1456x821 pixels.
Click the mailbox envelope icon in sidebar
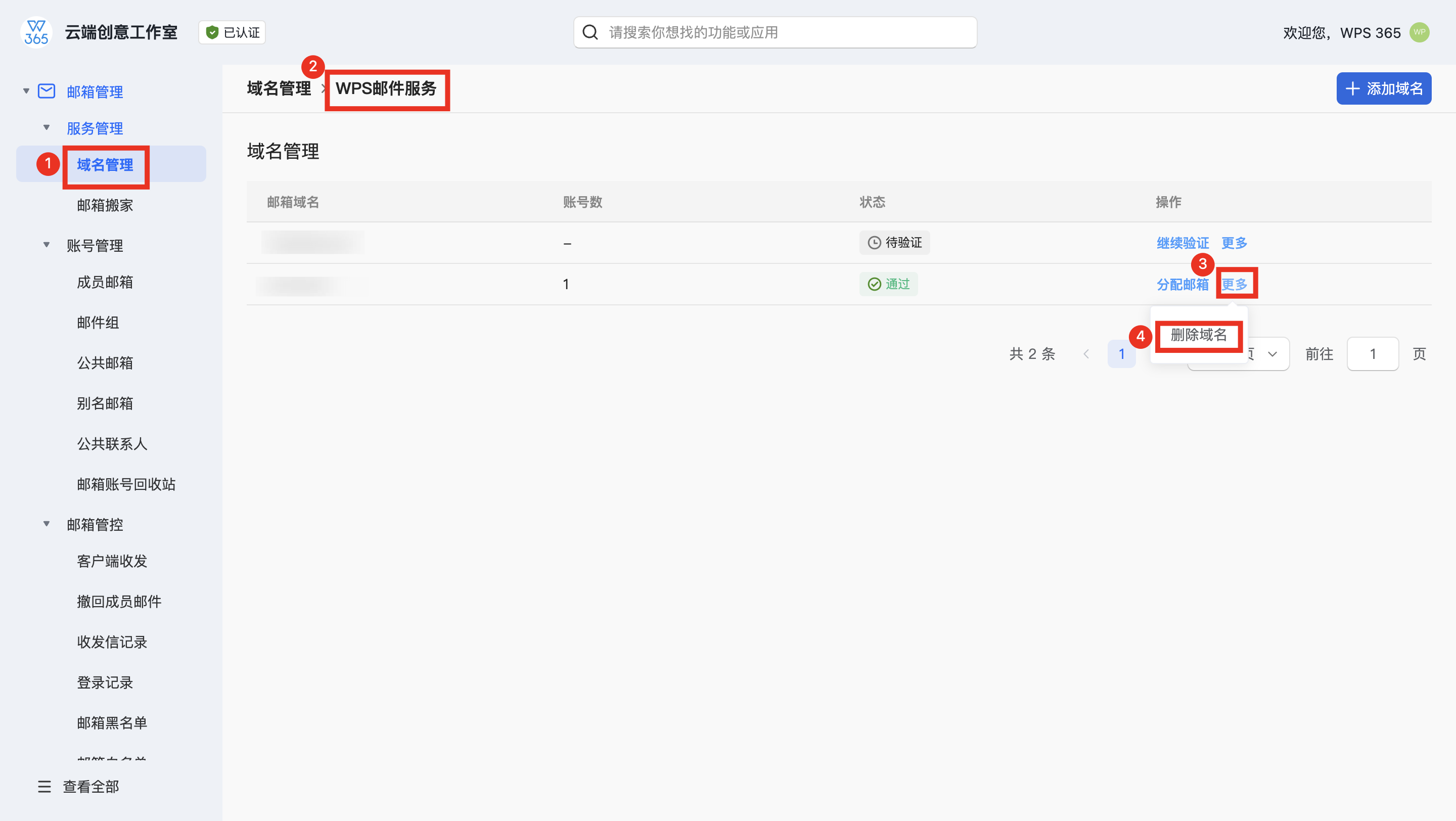click(47, 91)
